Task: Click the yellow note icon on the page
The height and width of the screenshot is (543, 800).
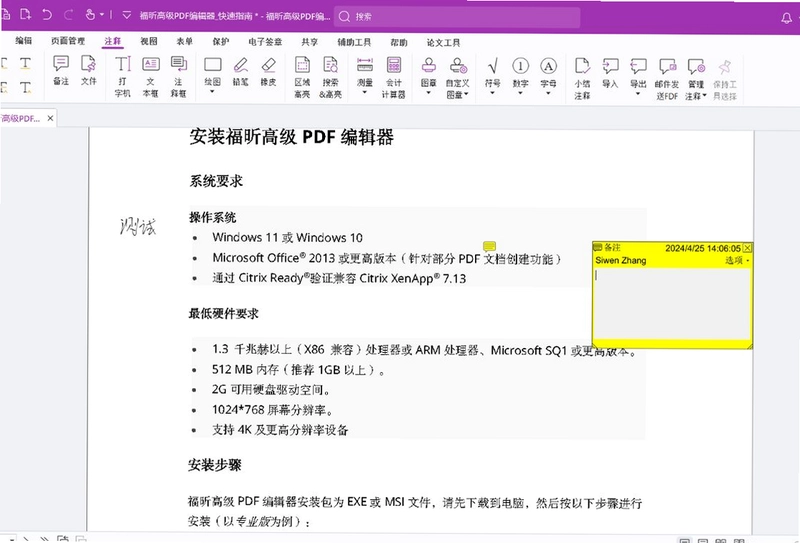Action: (x=489, y=246)
